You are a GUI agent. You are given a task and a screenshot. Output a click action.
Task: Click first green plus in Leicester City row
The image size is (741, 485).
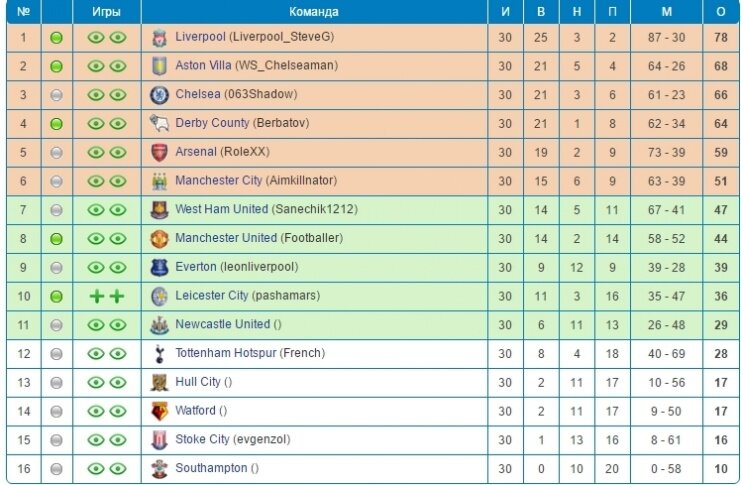[96, 296]
